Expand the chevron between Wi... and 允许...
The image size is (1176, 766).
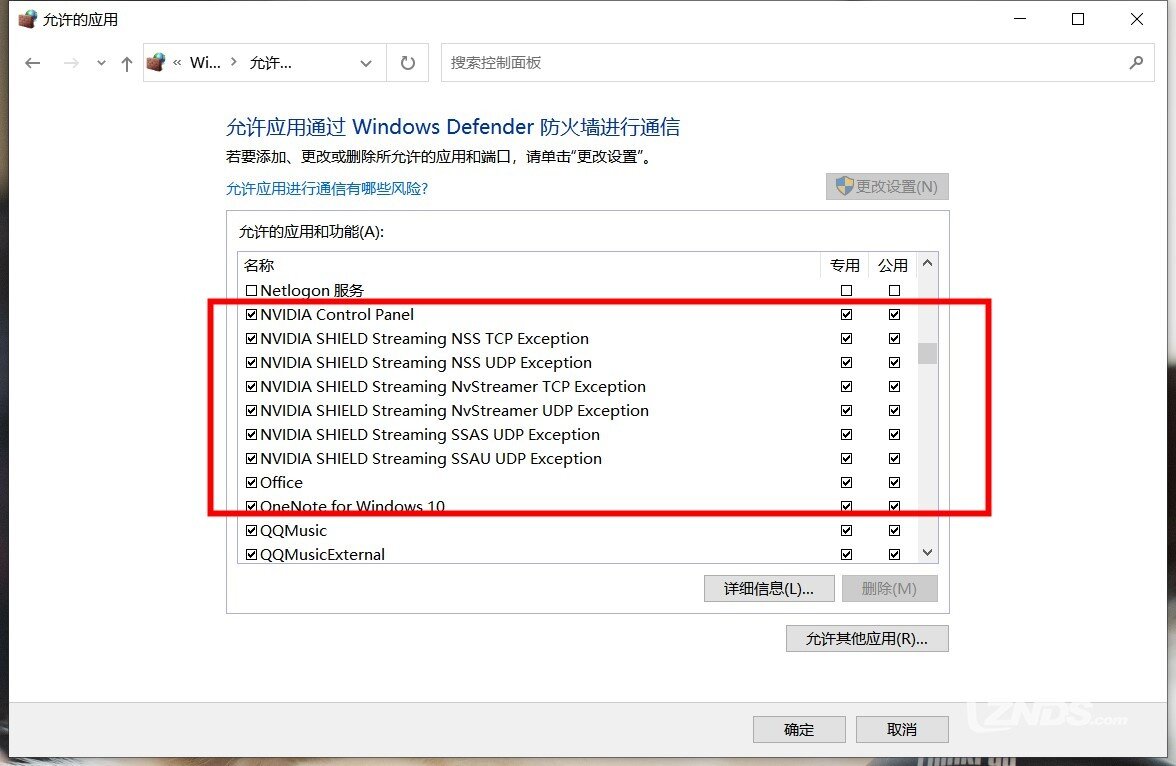click(234, 62)
